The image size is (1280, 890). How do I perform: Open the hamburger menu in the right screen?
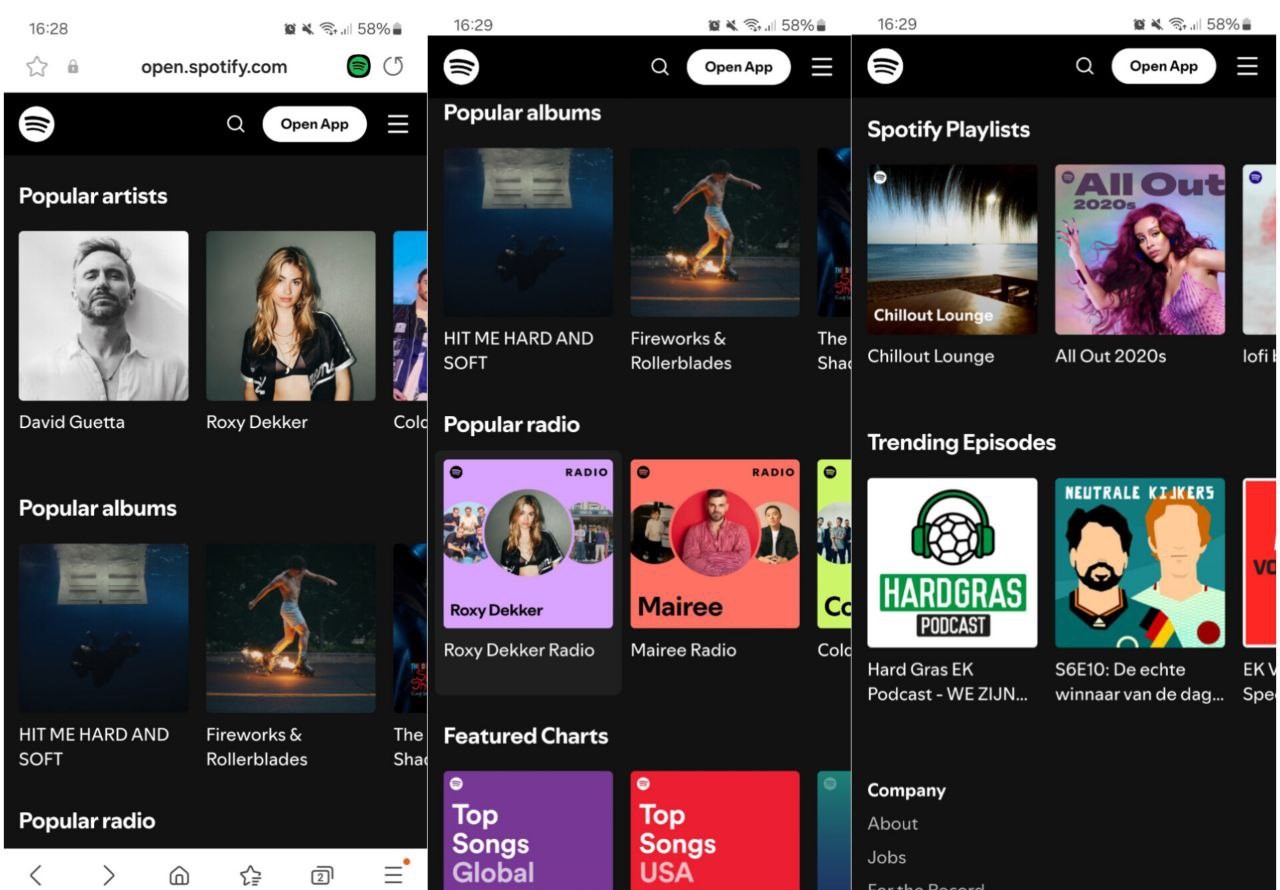1247,66
